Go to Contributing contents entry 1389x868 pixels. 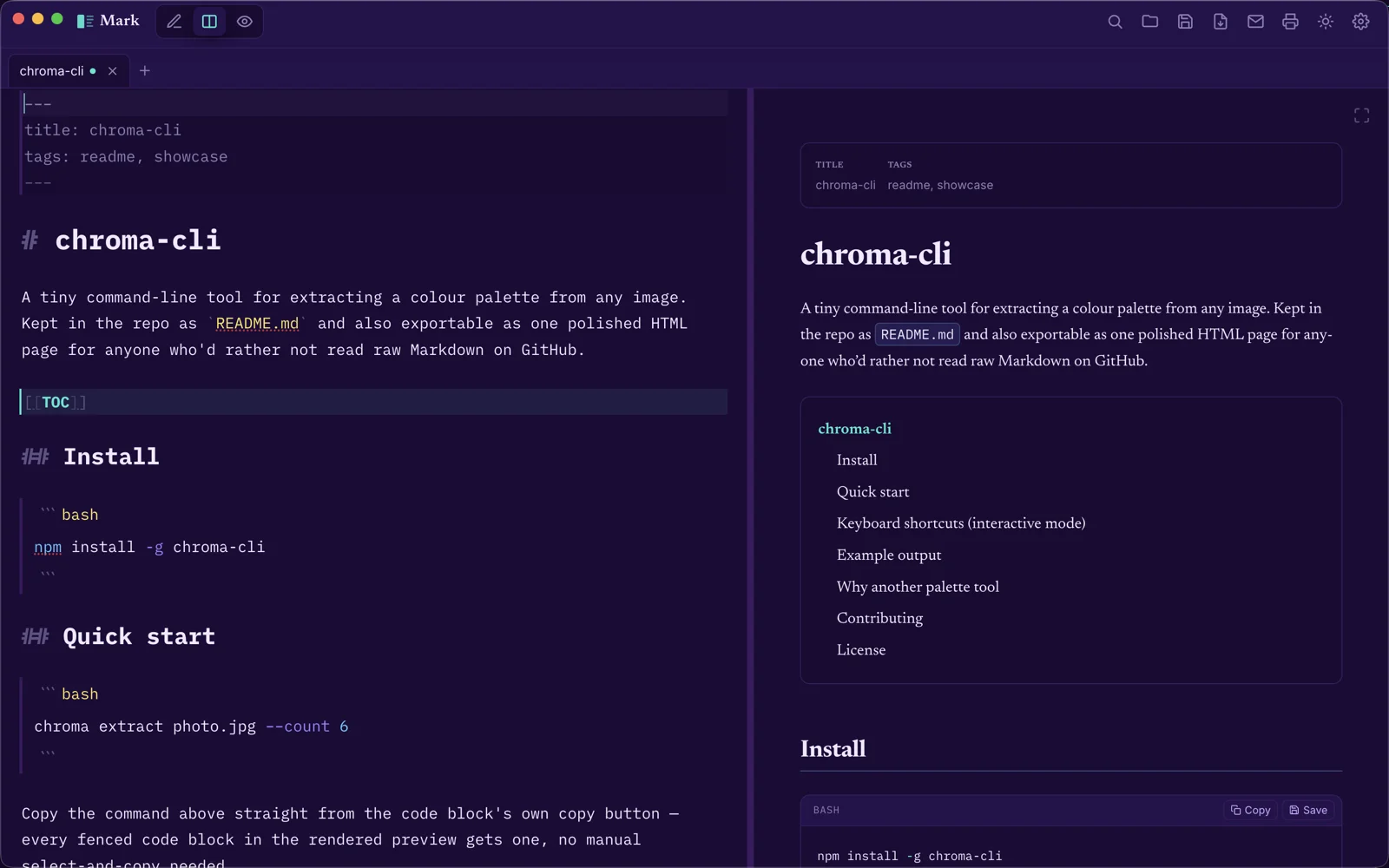[x=879, y=618]
